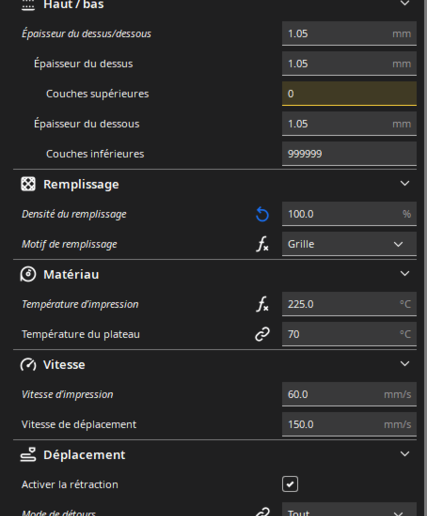Click the Mode de détours label
The image size is (427, 516).
click(59, 512)
